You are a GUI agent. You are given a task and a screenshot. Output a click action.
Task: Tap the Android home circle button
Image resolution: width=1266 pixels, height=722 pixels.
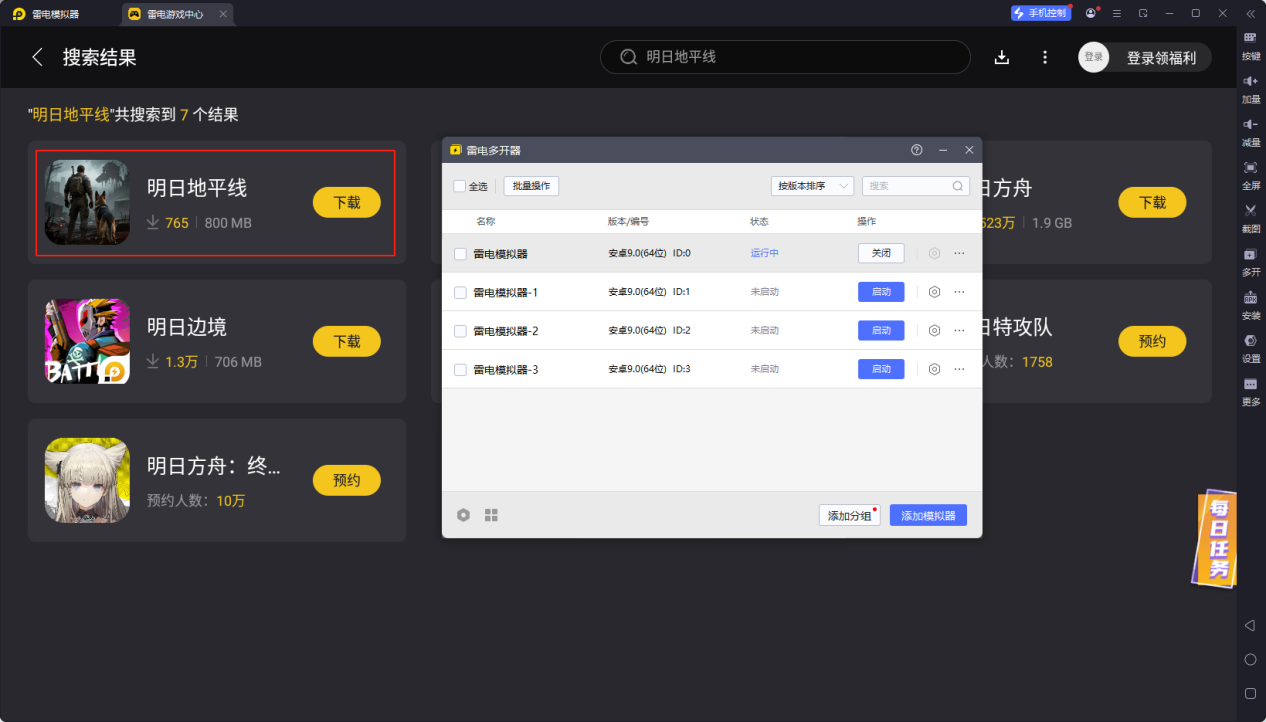[x=1250, y=659]
